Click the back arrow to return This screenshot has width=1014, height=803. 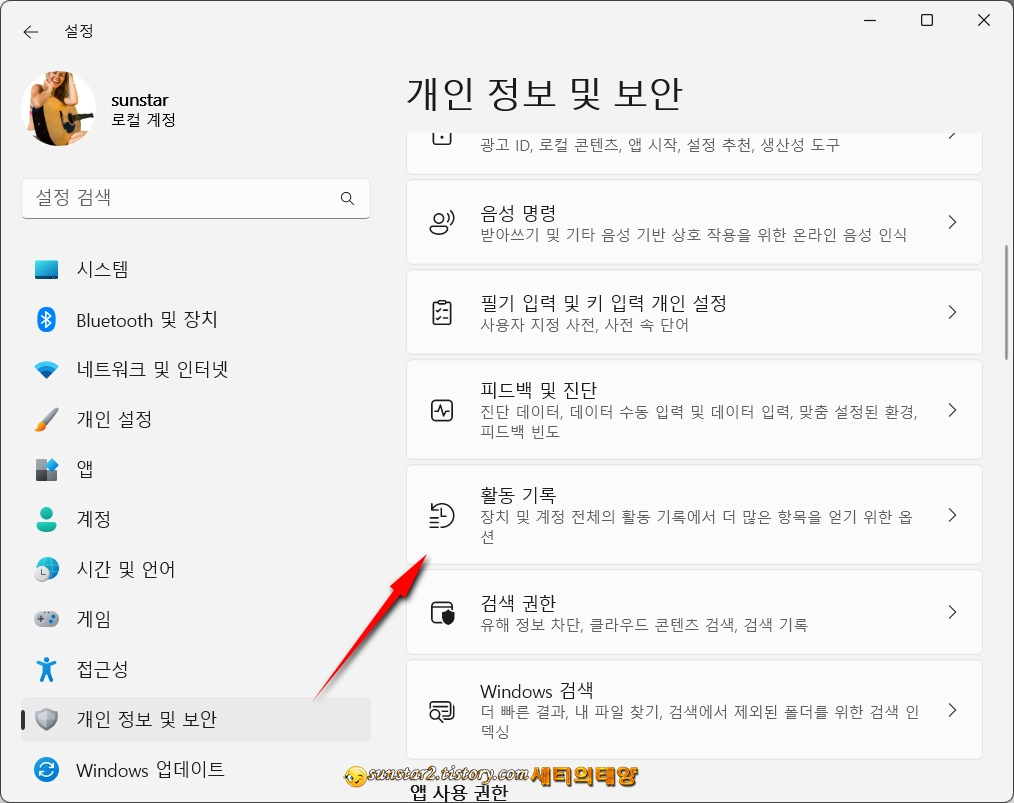coord(30,31)
